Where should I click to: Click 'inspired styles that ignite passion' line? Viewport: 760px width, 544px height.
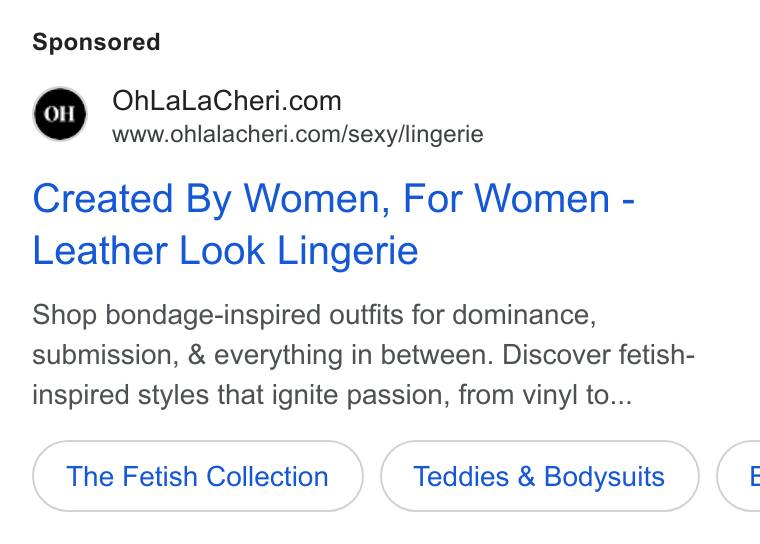tap(241, 395)
